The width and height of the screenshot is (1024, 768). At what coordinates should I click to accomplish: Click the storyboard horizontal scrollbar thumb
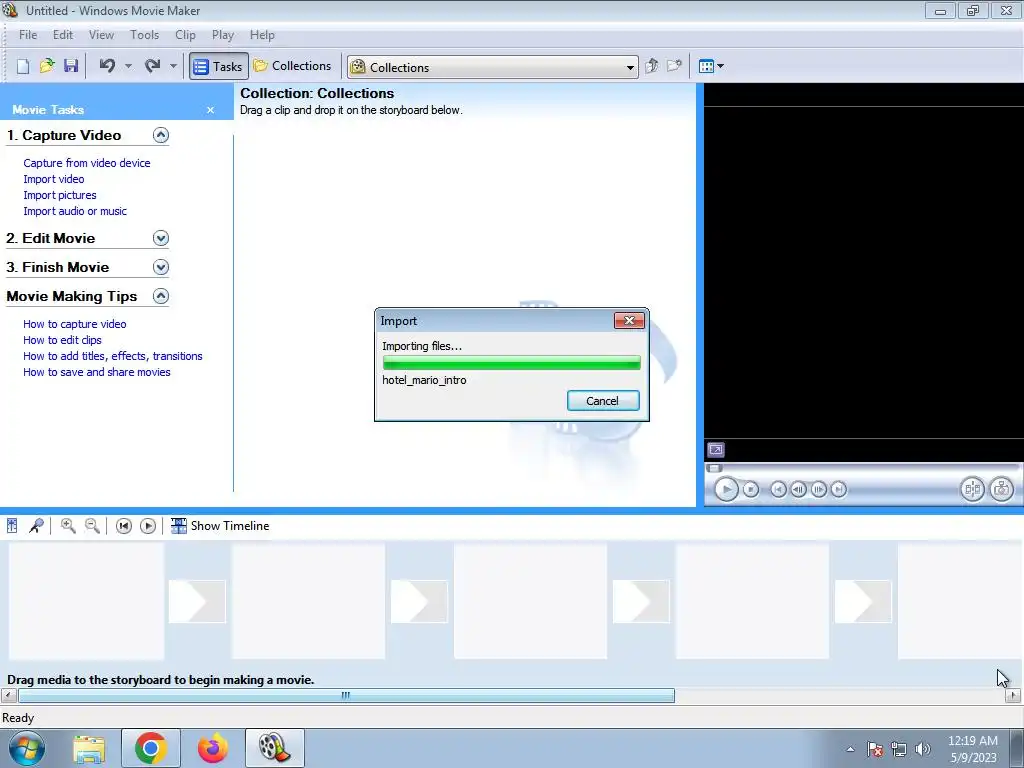tap(346, 696)
